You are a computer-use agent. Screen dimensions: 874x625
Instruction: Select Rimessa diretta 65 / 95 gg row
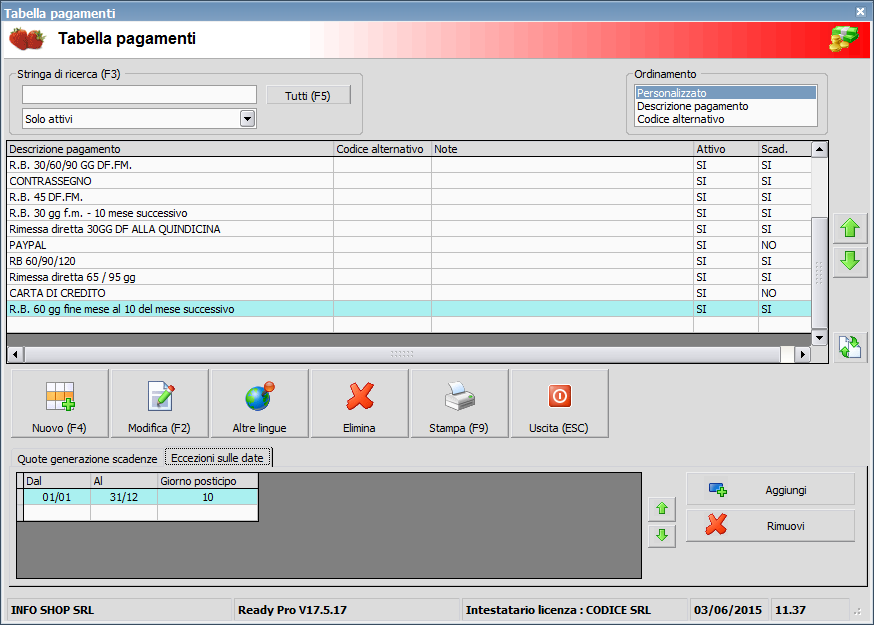click(409, 277)
